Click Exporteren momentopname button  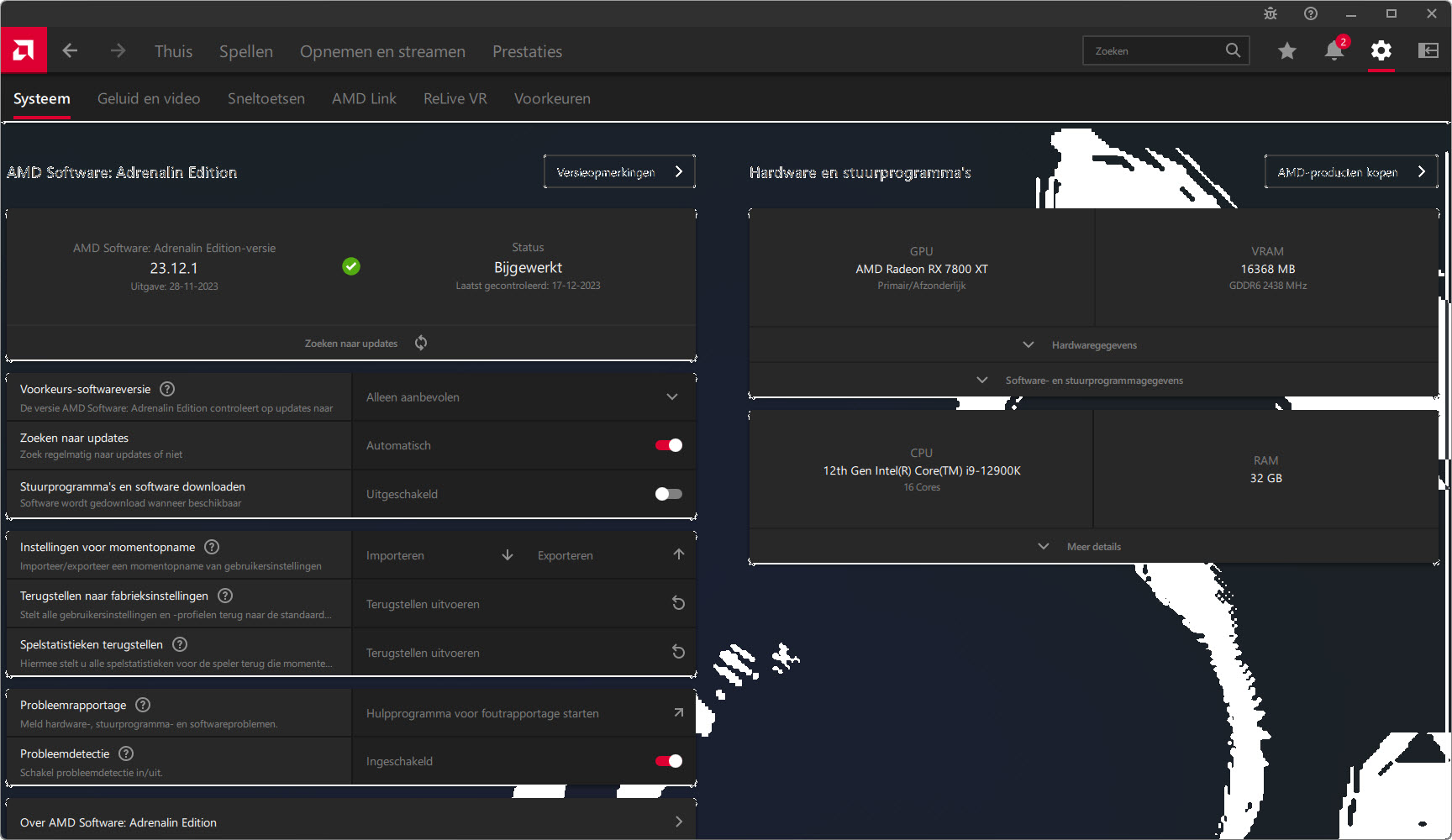pos(610,555)
